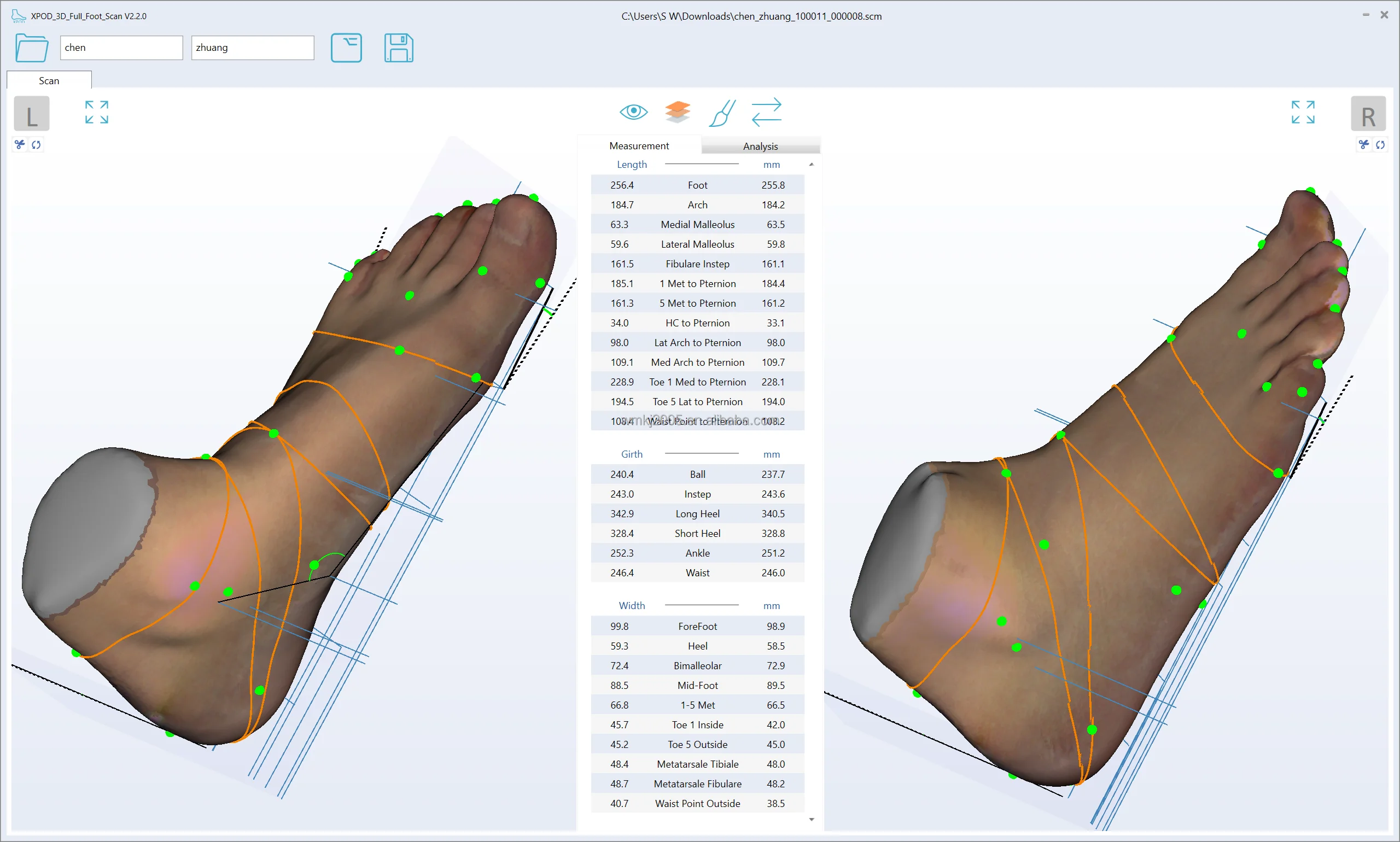Trim the right foot scan with the scissors tool

[1364, 144]
